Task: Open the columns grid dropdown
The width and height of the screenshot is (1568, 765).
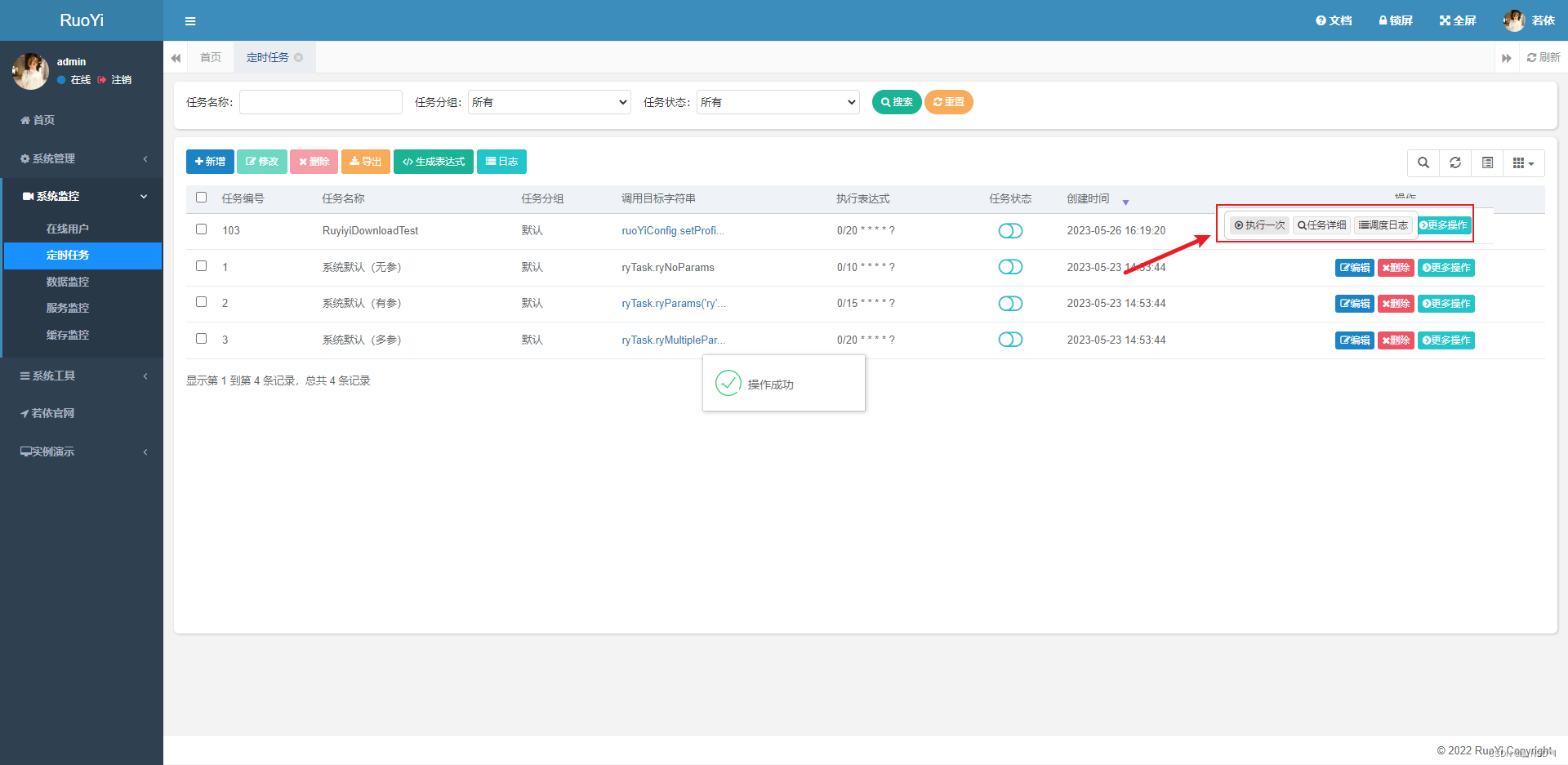Action: (x=1523, y=163)
